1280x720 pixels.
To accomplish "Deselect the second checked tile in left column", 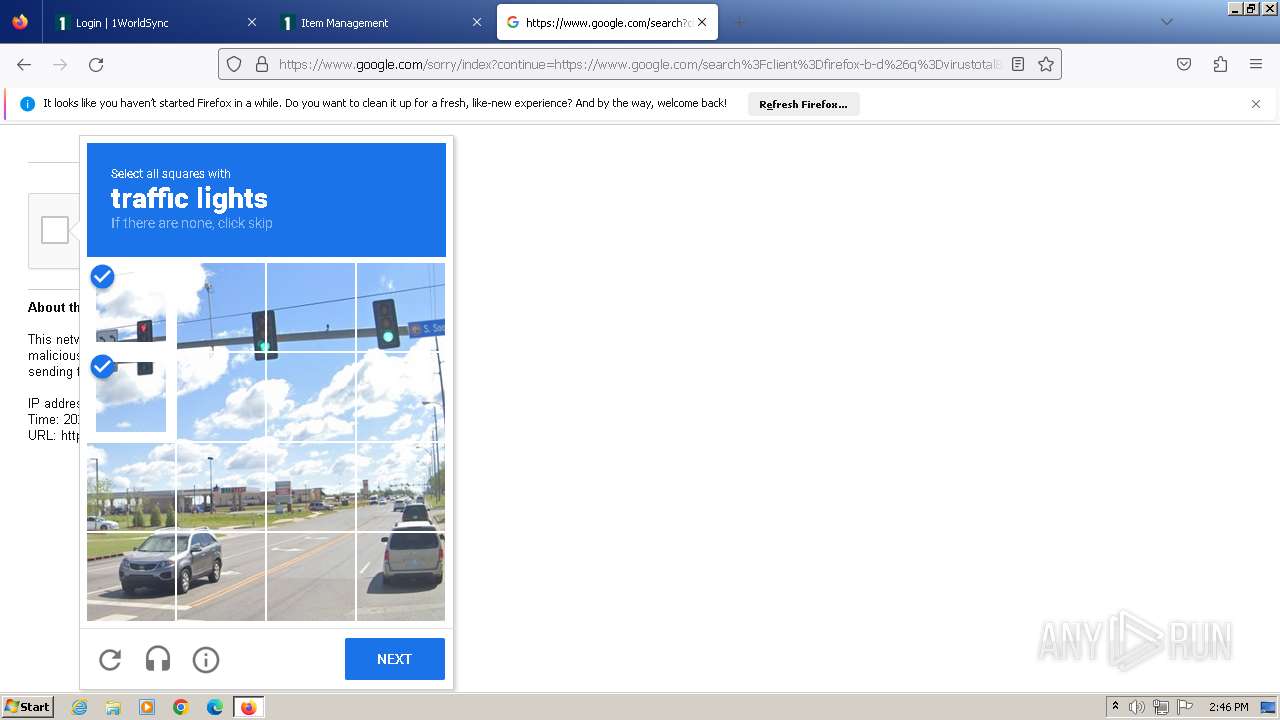I will click(x=131, y=397).
